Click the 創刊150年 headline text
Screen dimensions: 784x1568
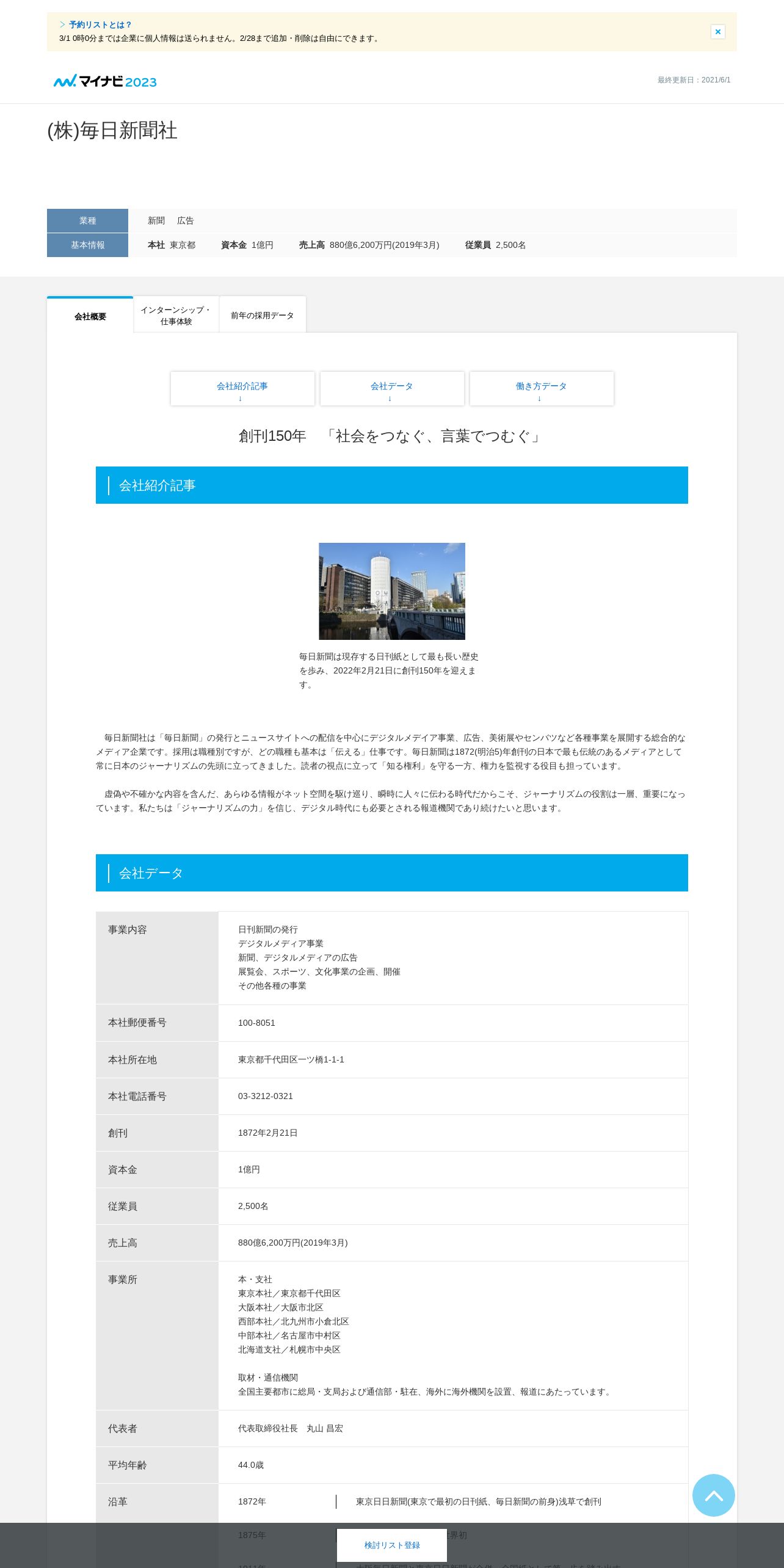392,436
